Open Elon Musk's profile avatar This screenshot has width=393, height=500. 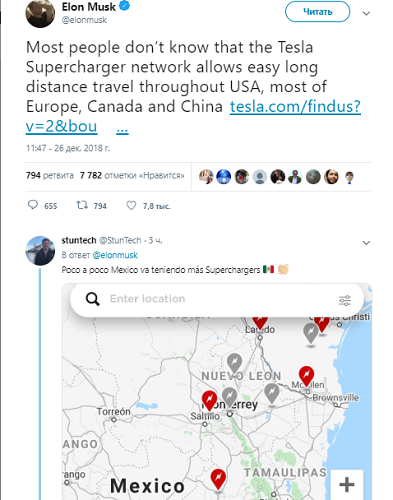[x=40, y=13]
